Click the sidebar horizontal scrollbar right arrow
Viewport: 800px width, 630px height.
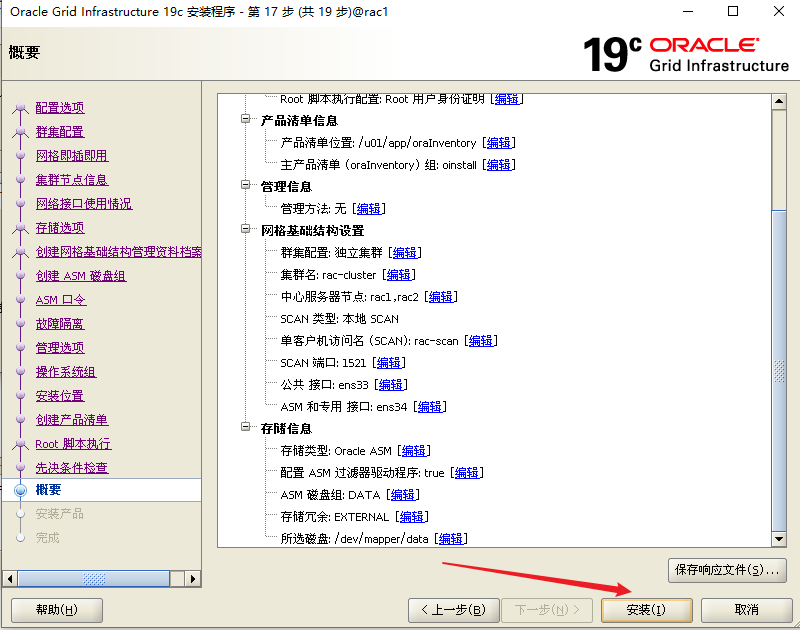(x=194, y=579)
